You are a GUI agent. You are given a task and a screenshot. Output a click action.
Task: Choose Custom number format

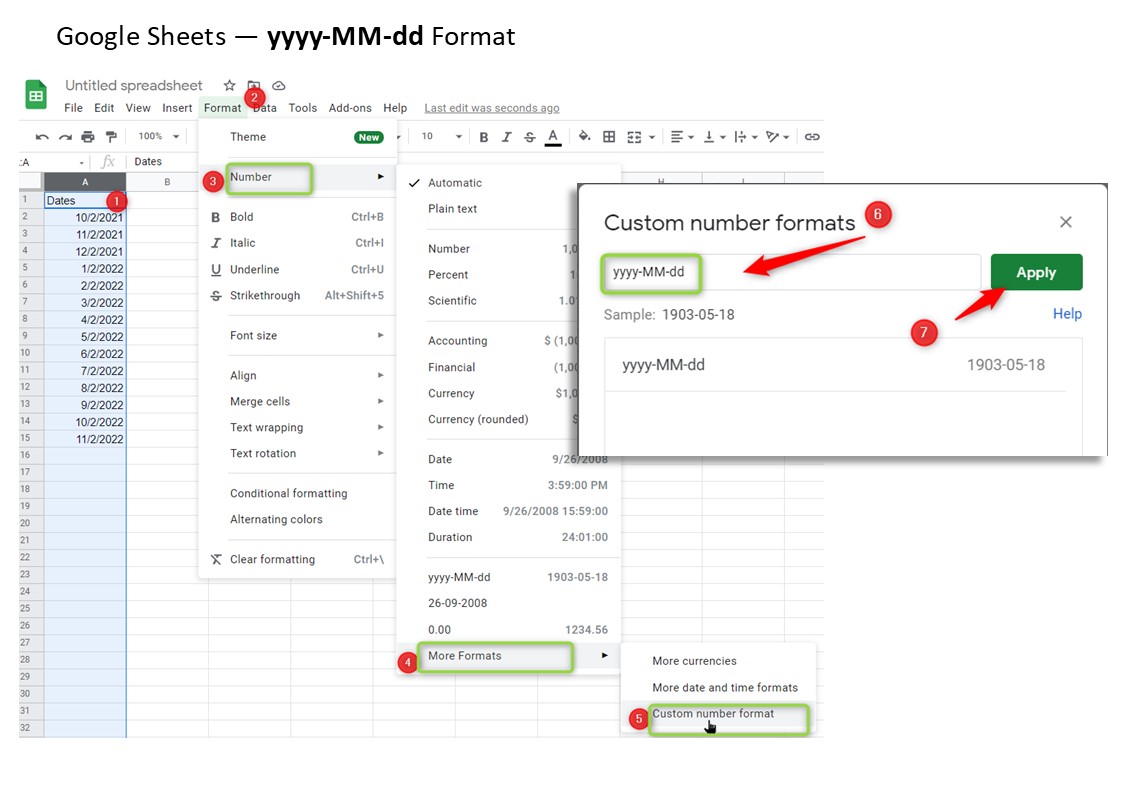point(718,714)
